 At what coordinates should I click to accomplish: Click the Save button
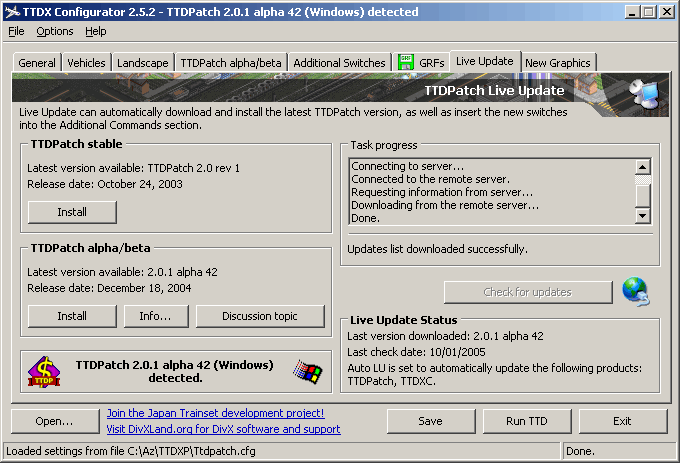[x=431, y=421]
